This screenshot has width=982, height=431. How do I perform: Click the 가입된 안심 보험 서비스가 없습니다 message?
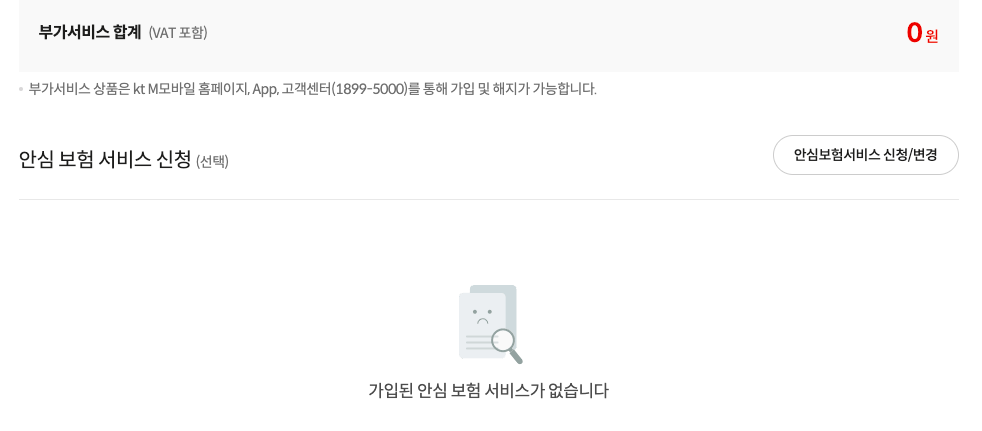(488, 391)
